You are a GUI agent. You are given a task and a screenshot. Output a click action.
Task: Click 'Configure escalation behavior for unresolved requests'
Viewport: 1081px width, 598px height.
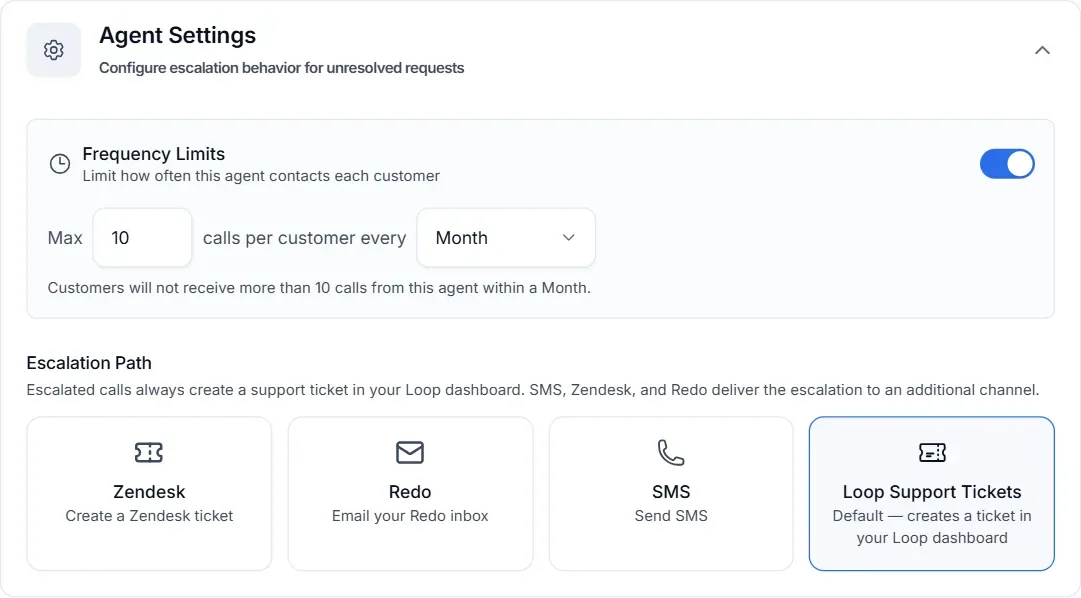[281, 68]
